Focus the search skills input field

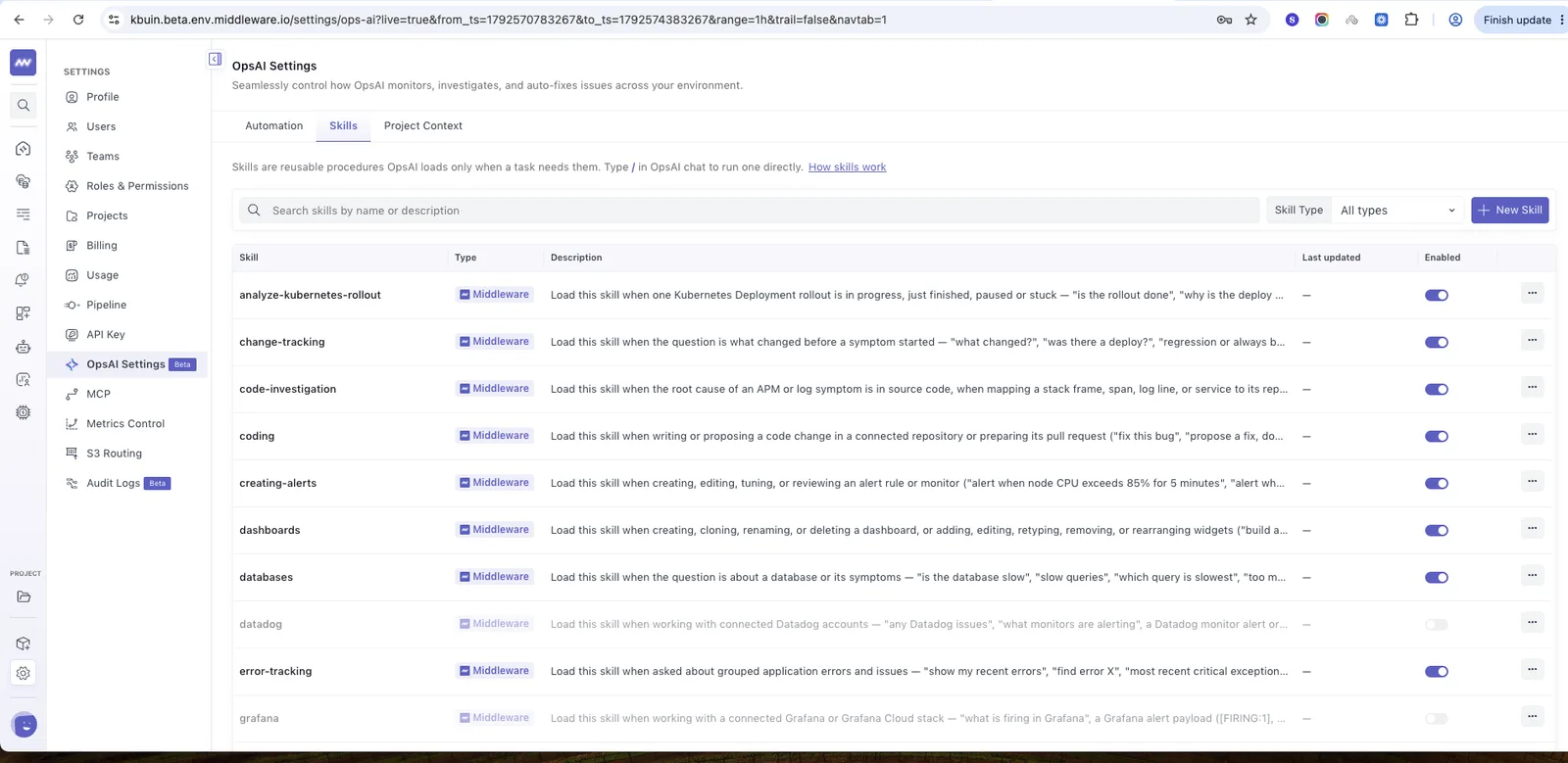pos(750,211)
